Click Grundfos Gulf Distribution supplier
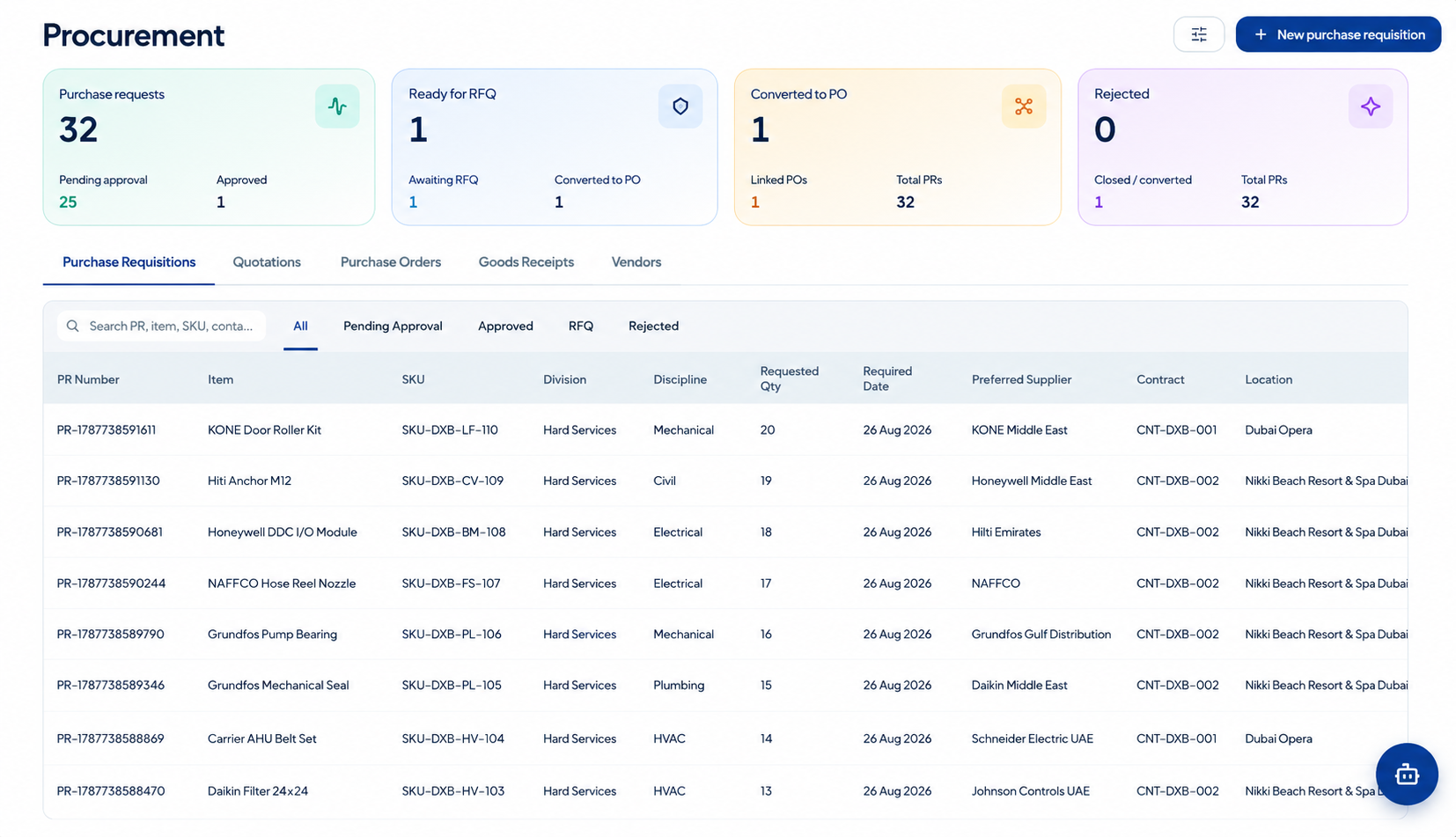Image resolution: width=1456 pixels, height=837 pixels. (1041, 634)
